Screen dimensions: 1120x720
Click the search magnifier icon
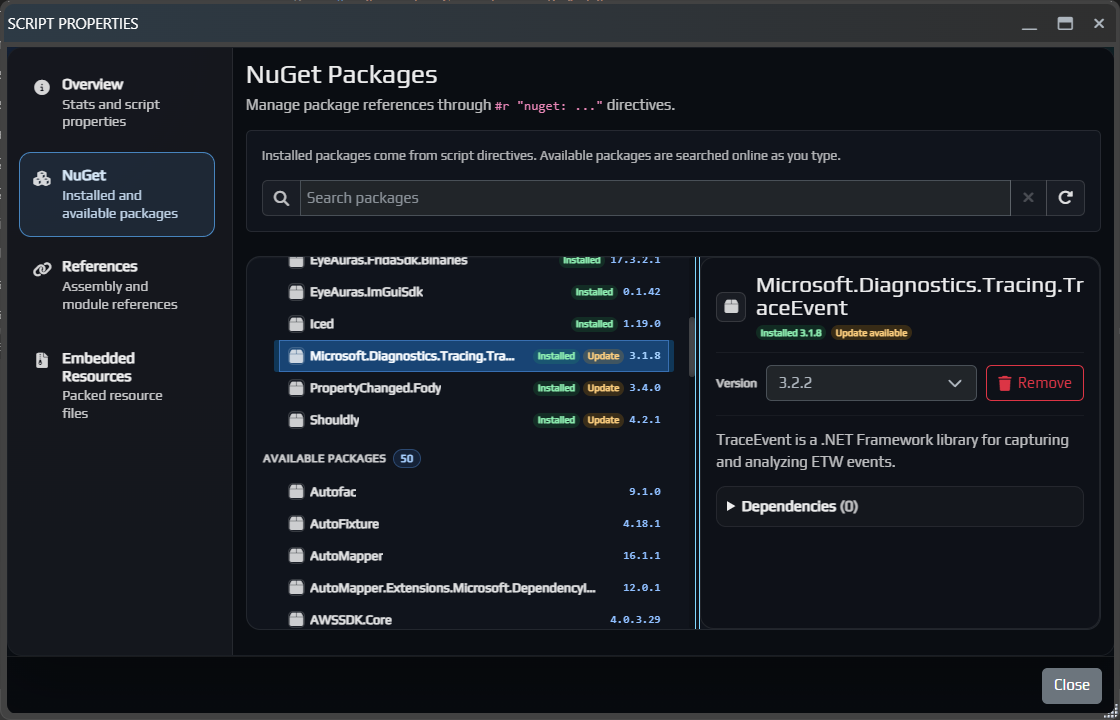point(280,197)
